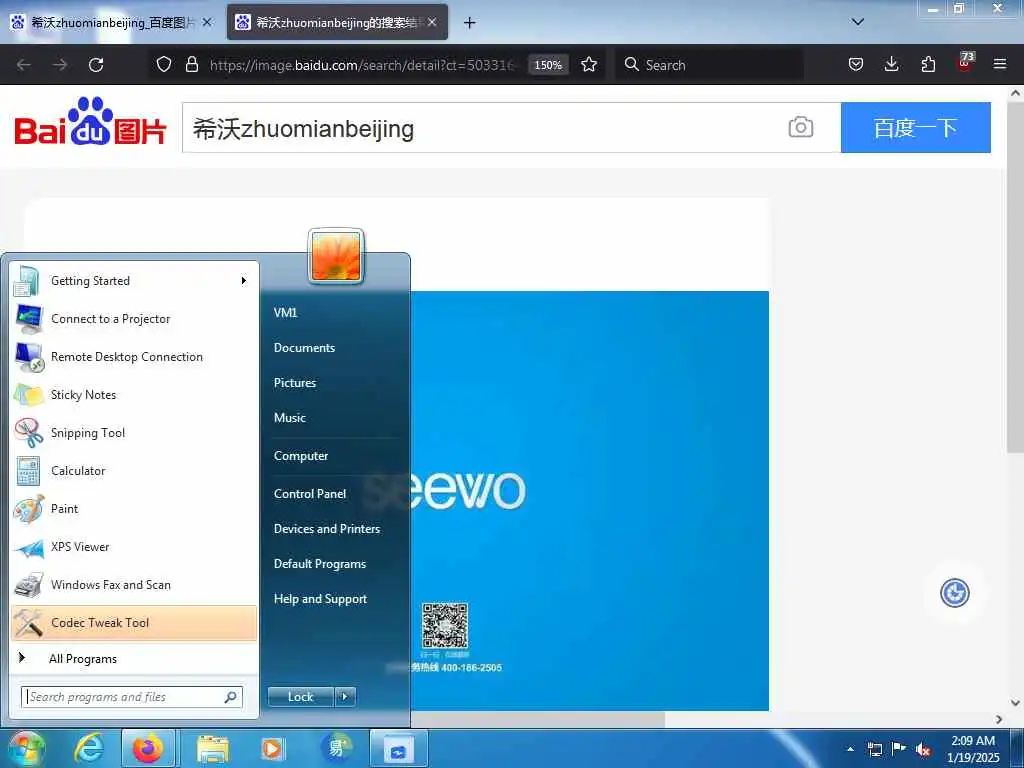List all tabs dropdown chevron

[858, 22]
